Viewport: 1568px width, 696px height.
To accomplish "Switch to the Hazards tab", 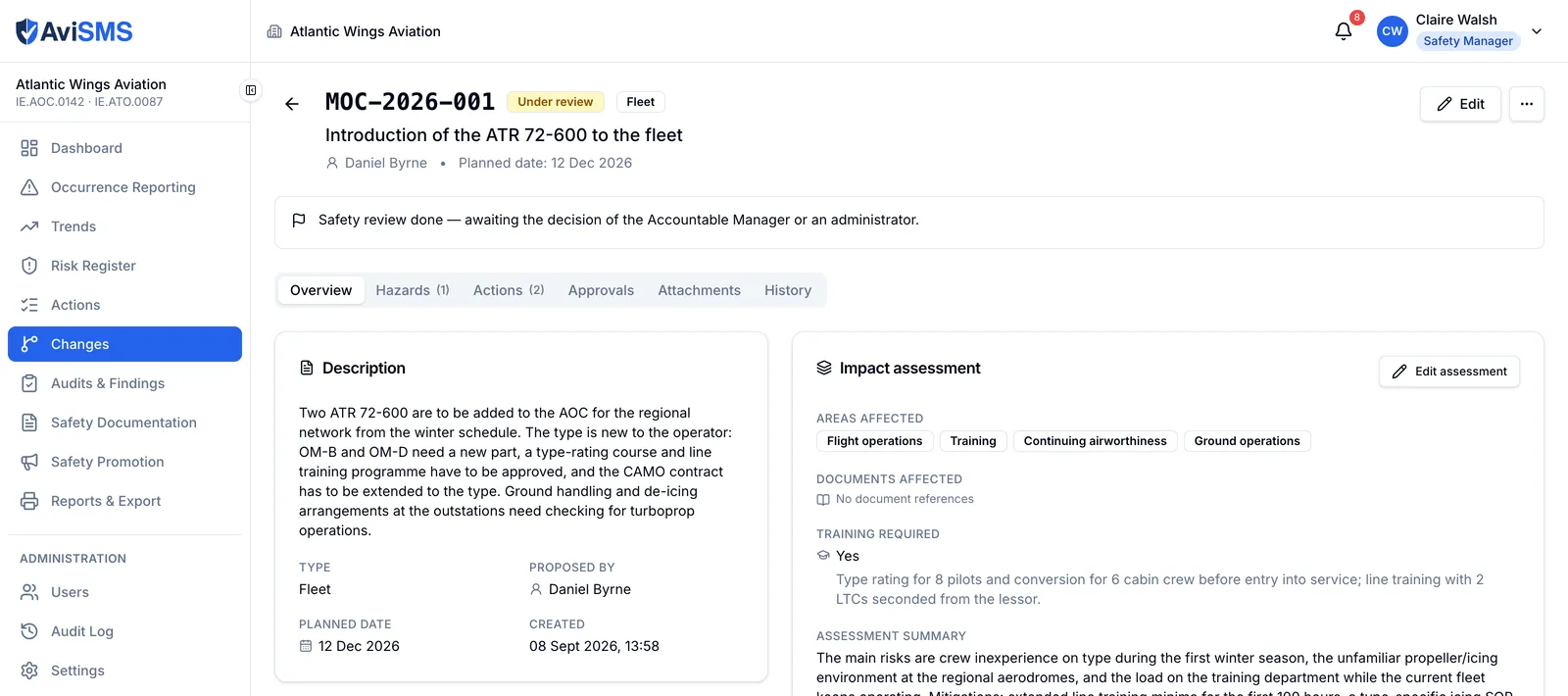I will (413, 290).
